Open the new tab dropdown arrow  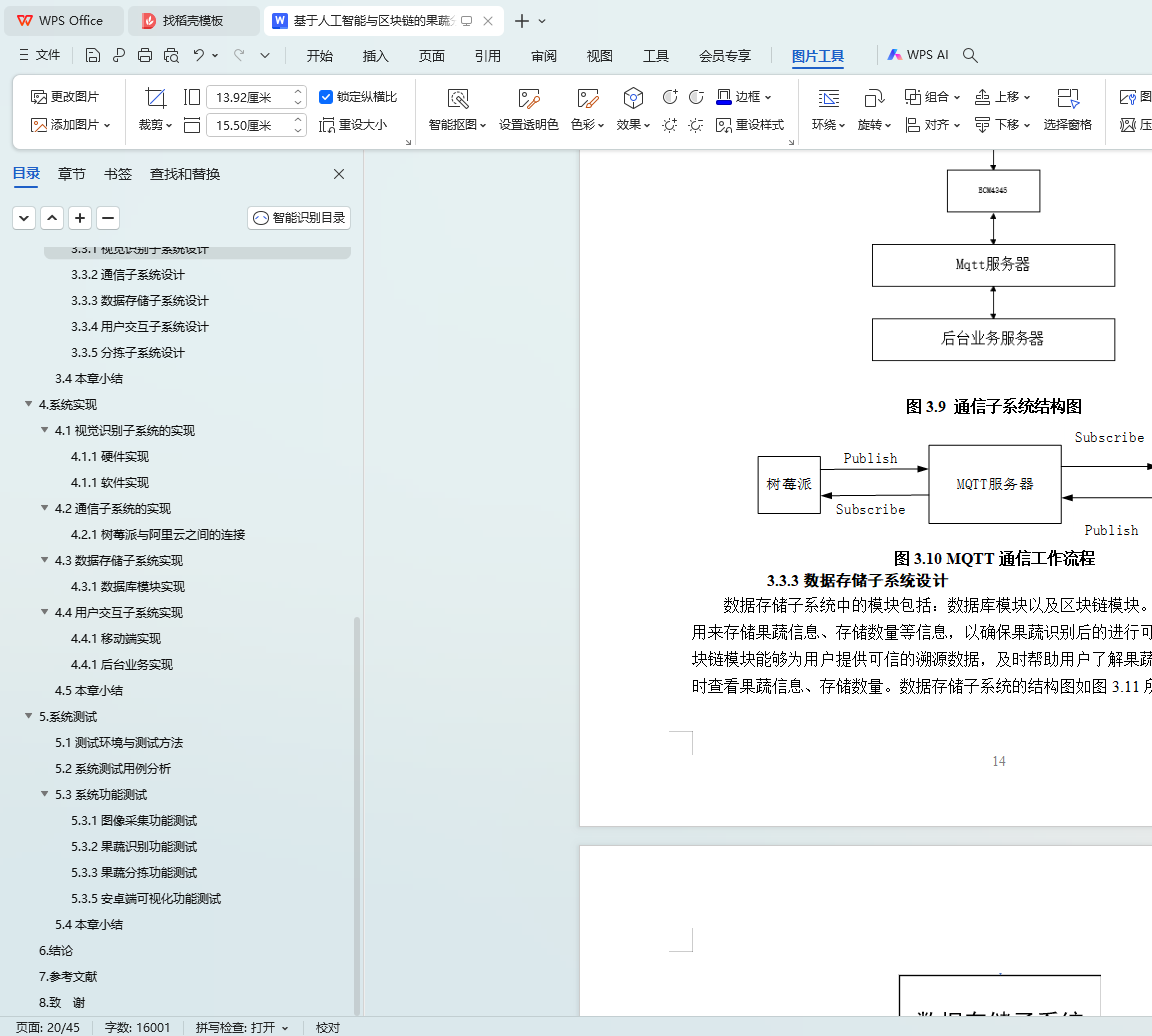[x=542, y=21]
